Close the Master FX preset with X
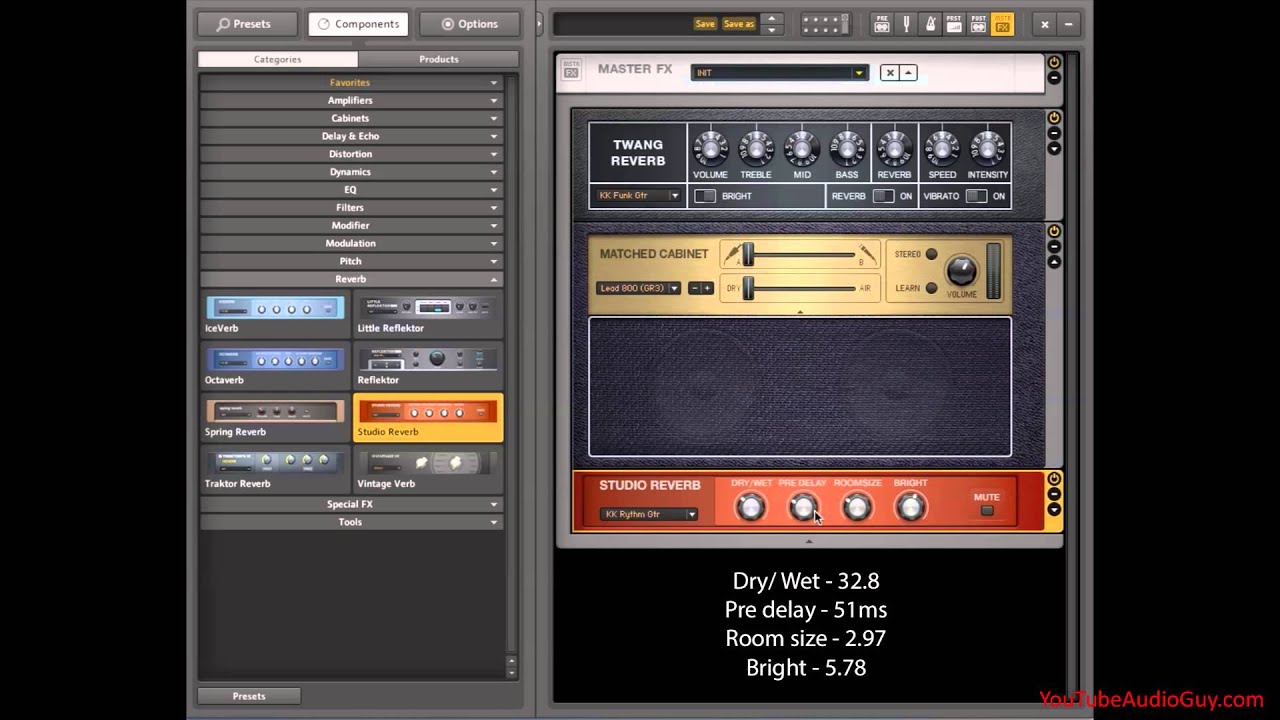This screenshot has height=720, width=1280. point(890,73)
